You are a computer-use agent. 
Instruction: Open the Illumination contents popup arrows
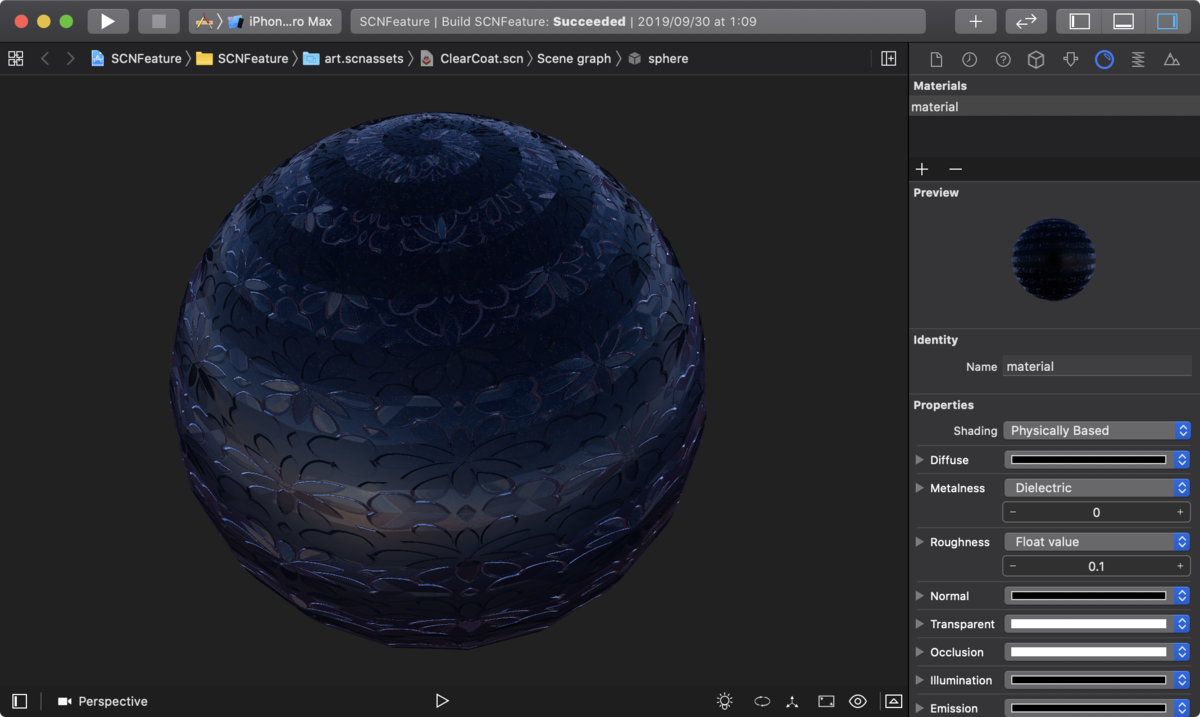(x=1182, y=680)
